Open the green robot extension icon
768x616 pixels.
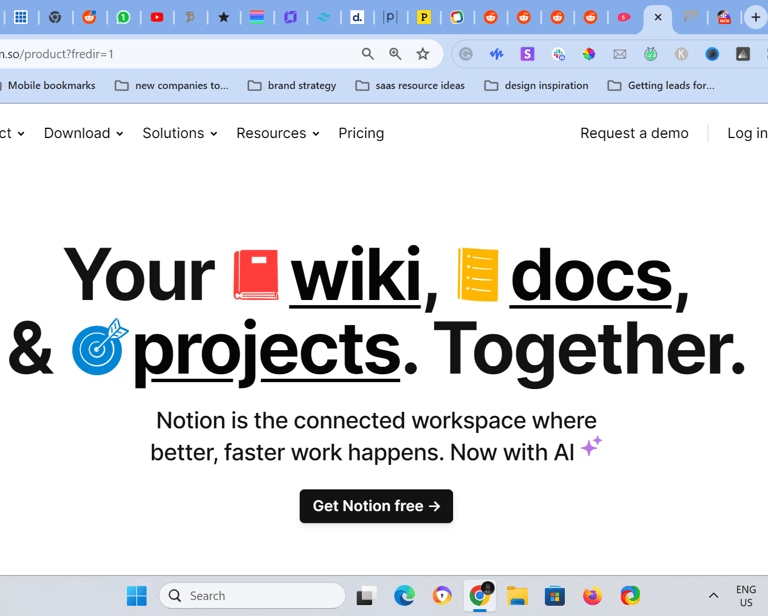[650, 54]
